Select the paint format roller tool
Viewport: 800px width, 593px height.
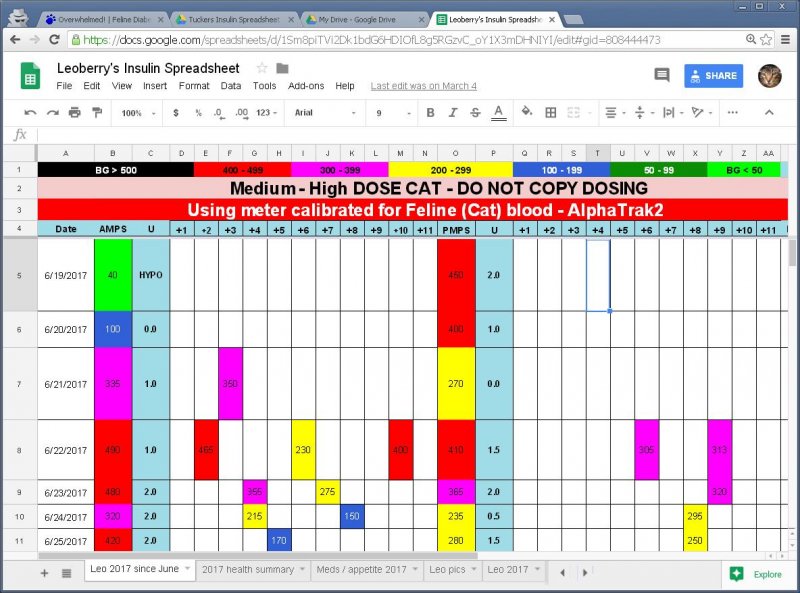click(x=97, y=113)
